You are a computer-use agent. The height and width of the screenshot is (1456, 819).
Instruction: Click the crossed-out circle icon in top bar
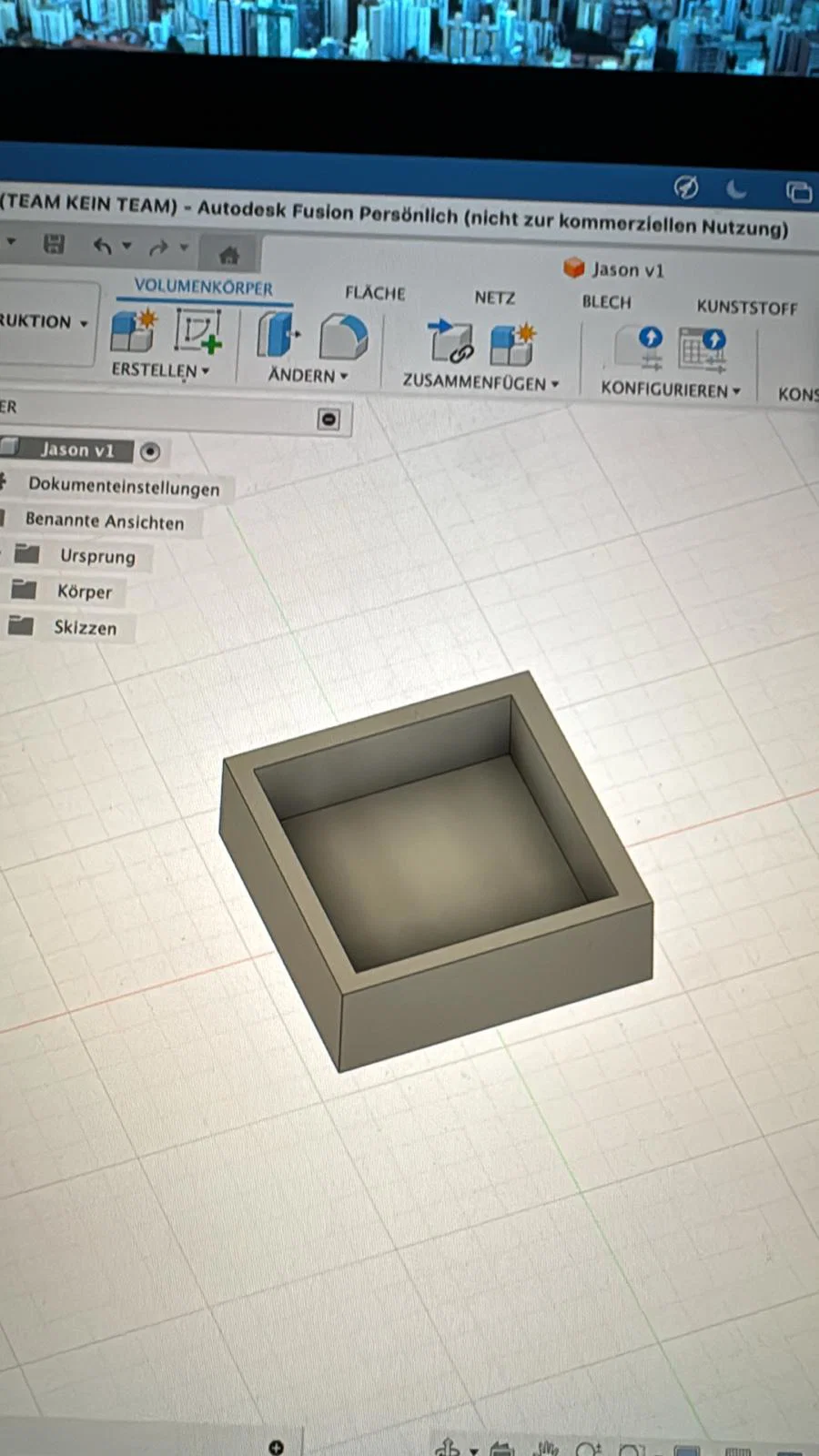pos(686,187)
